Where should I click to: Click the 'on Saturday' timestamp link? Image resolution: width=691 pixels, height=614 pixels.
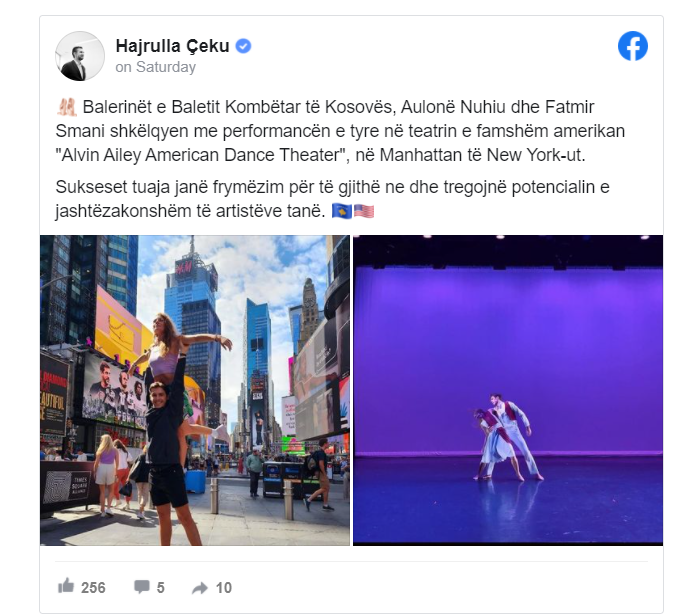(x=156, y=67)
